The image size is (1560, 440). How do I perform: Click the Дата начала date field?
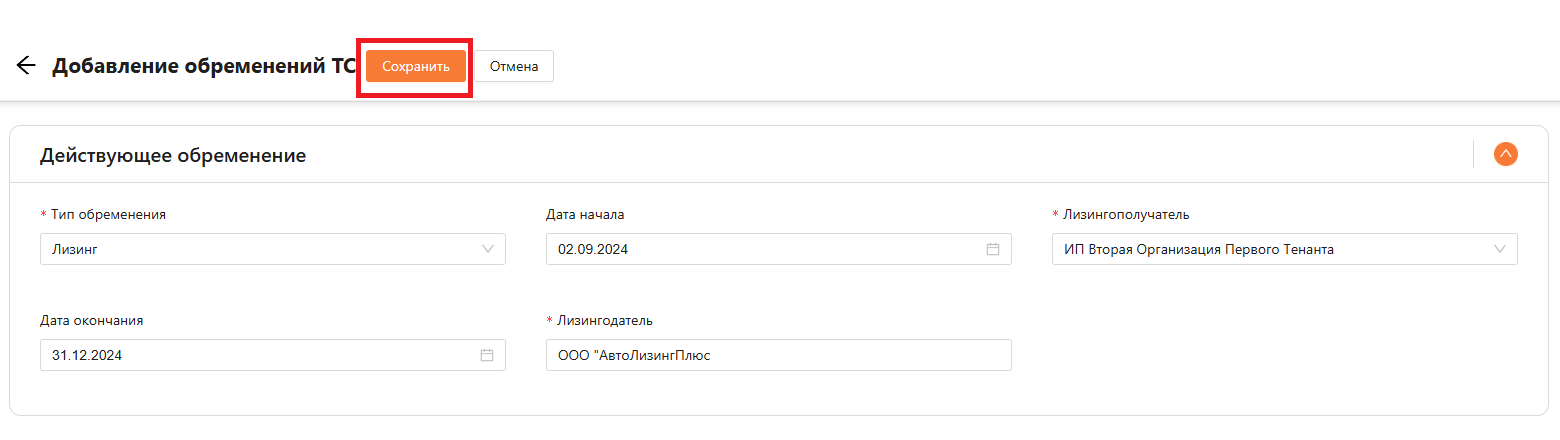[x=760, y=249]
